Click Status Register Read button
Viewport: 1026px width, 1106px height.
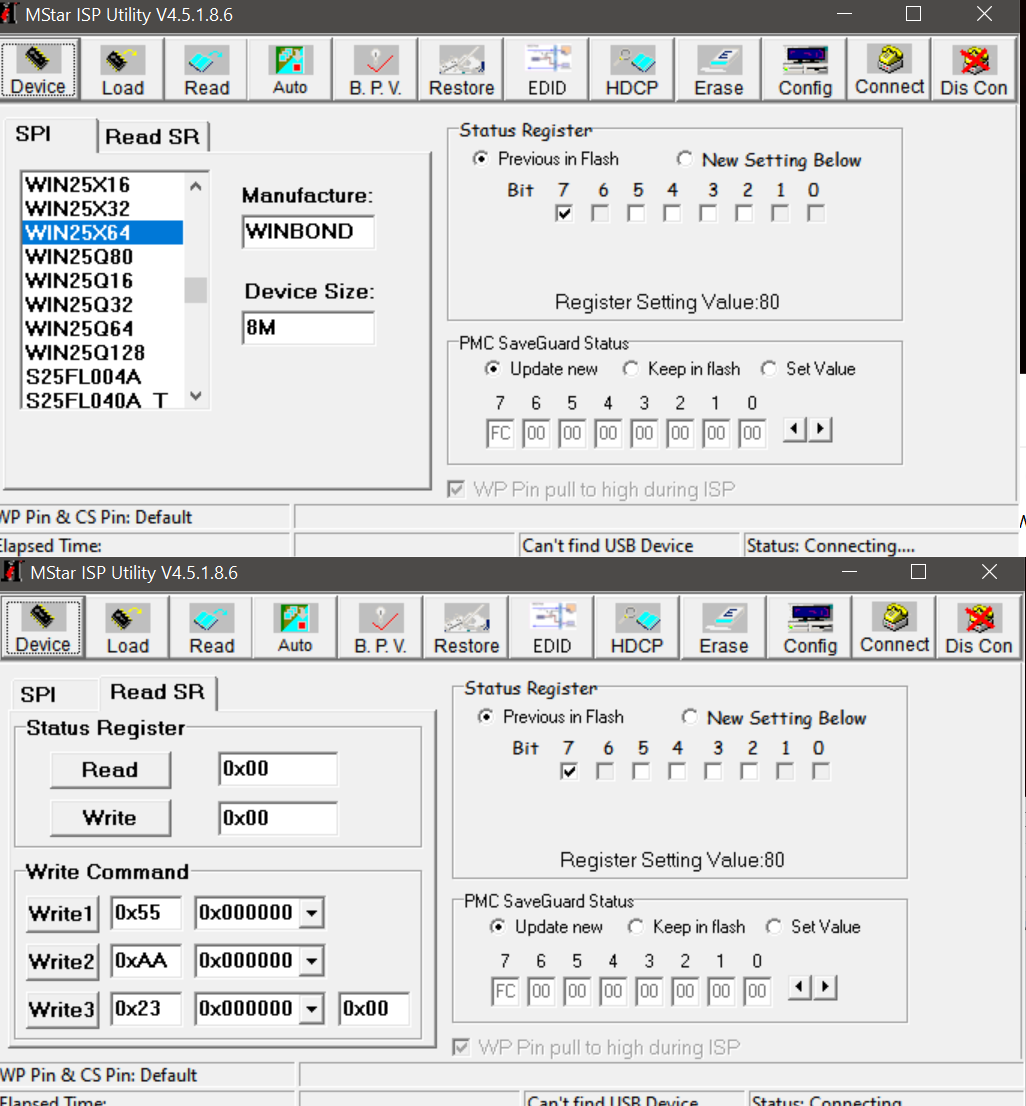point(110,770)
